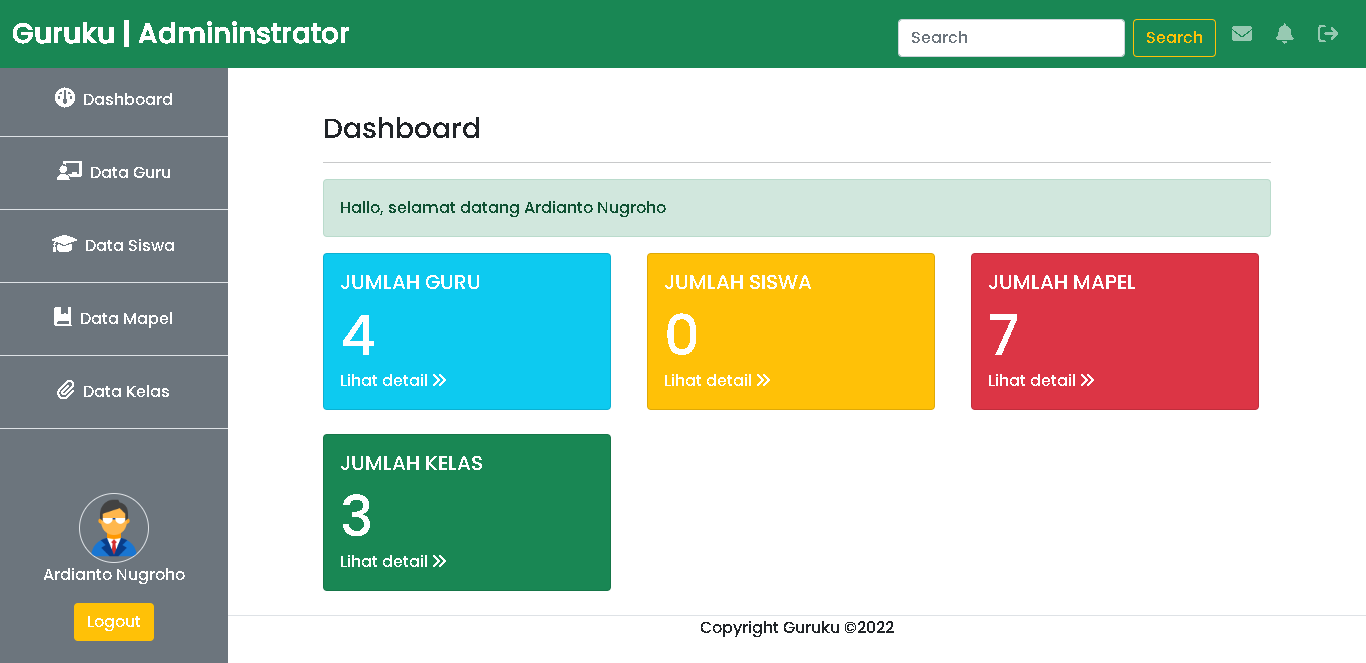Click the graduation cap icon for Data Siswa
Image resolution: width=1366 pixels, height=663 pixels.
[x=63, y=244]
